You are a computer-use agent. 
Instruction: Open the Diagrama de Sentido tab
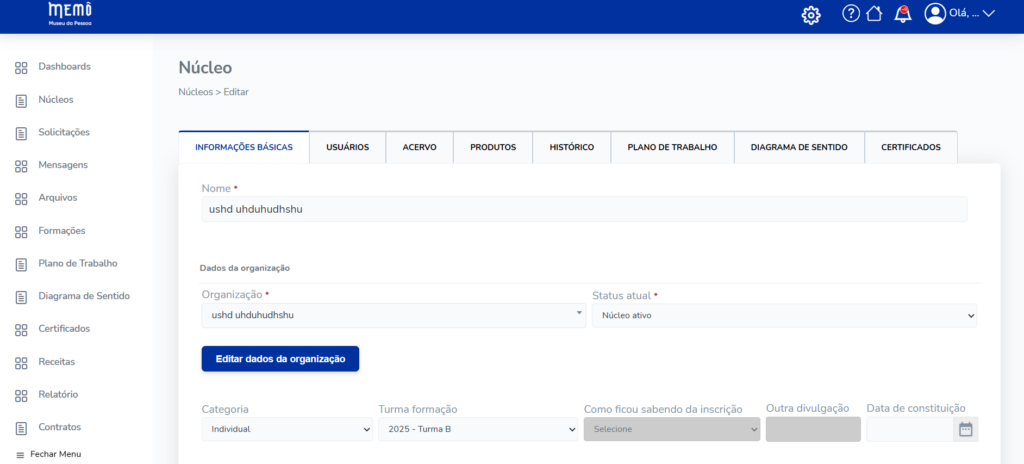tap(798, 147)
